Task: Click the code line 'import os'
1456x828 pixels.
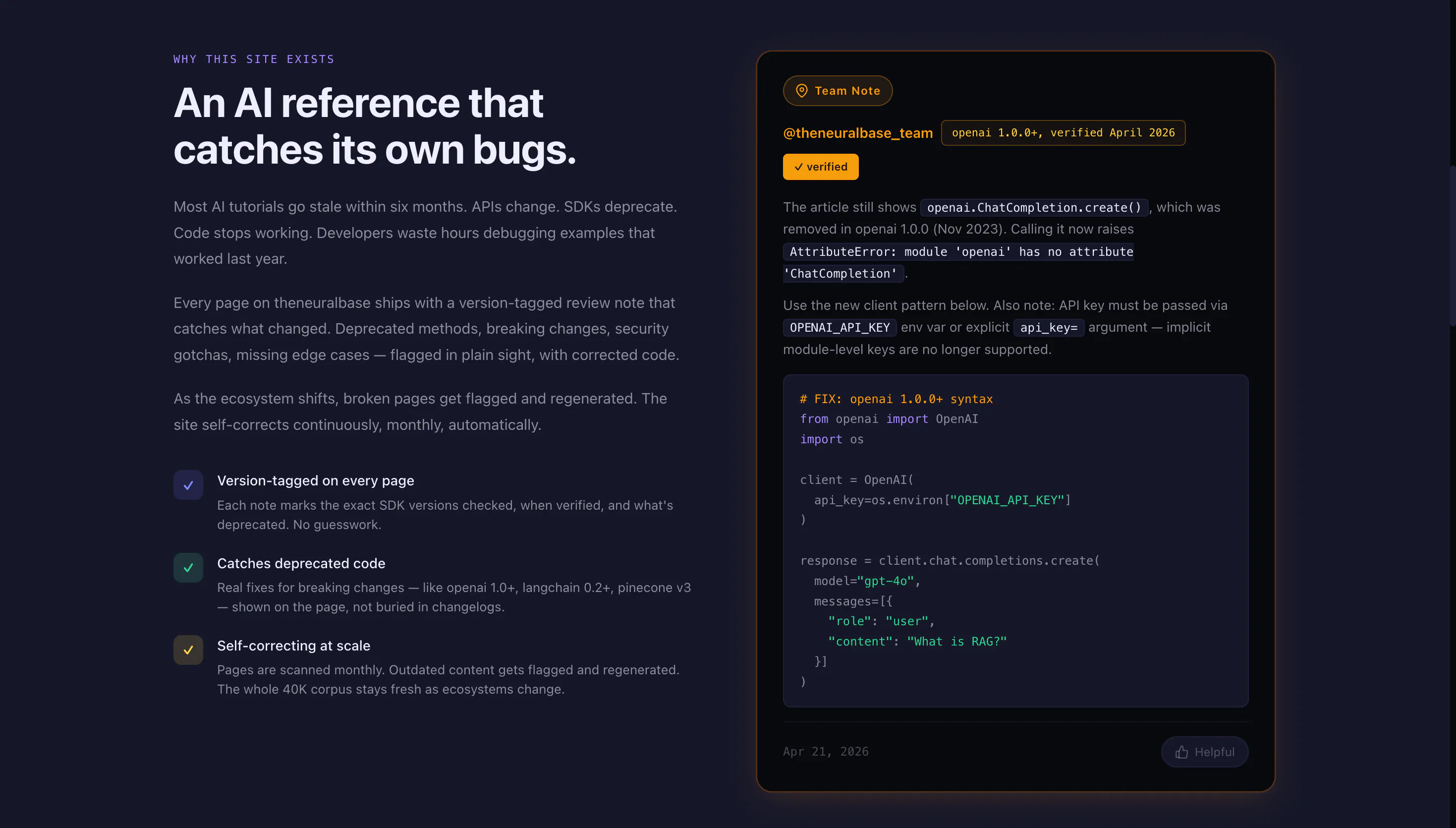Action: [832, 439]
